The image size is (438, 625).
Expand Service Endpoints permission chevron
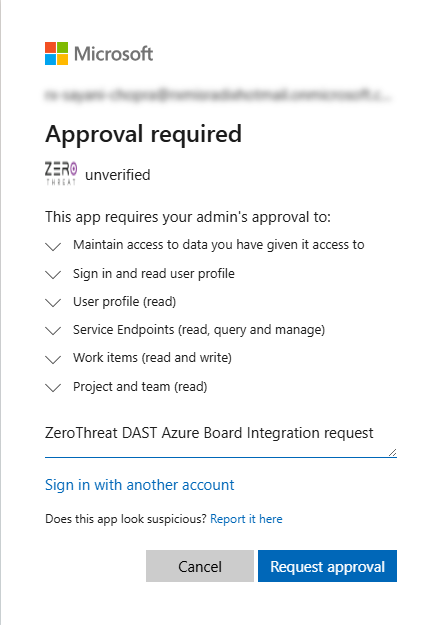click(x=53, y=330)
